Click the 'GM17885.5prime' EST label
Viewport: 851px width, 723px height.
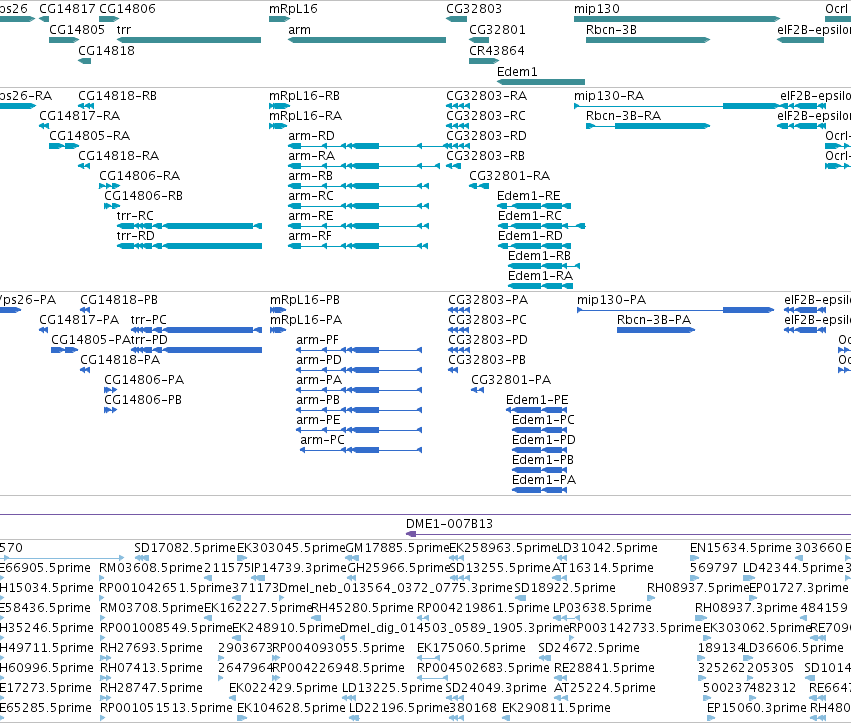pyautogui.click(x=397, y=548)
